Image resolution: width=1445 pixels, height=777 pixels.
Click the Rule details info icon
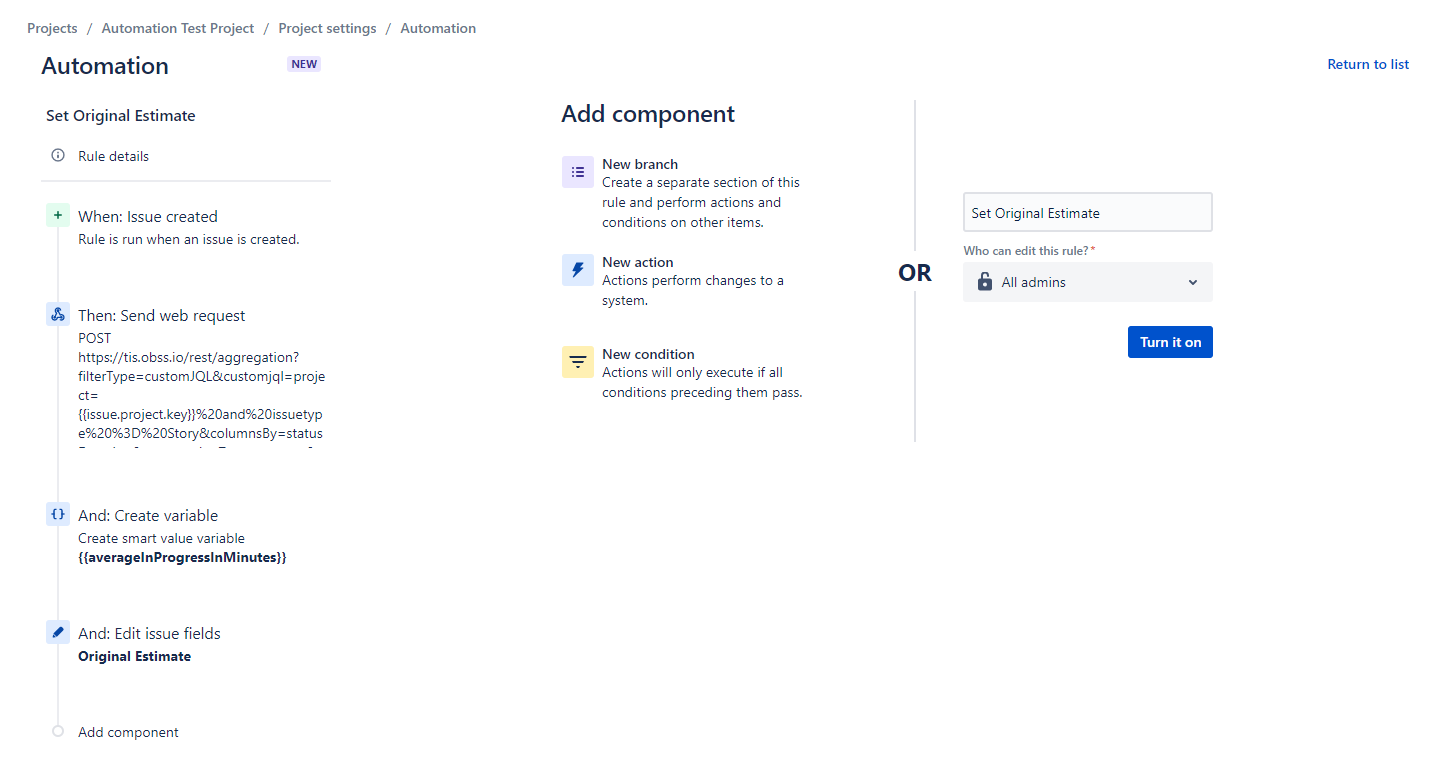58,156
